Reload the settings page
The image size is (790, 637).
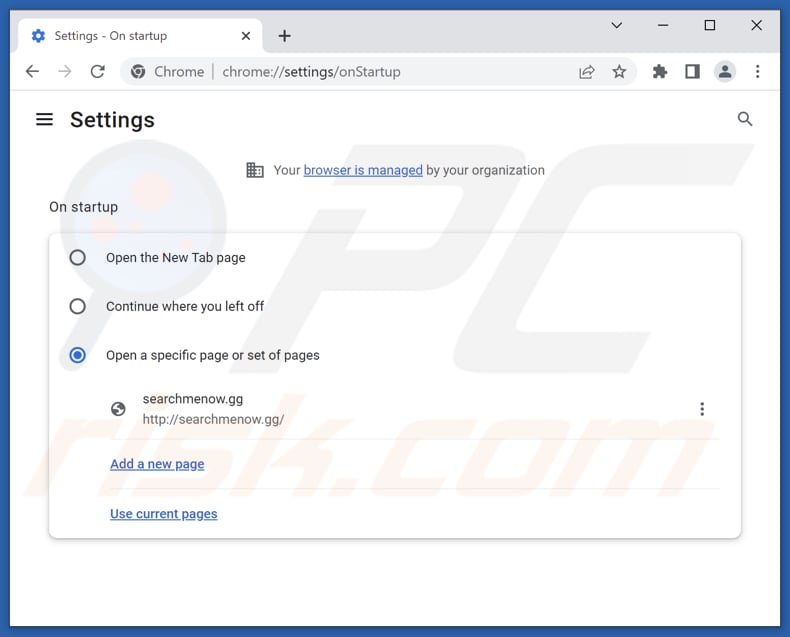pyautogui.click(x=97, y=72)
